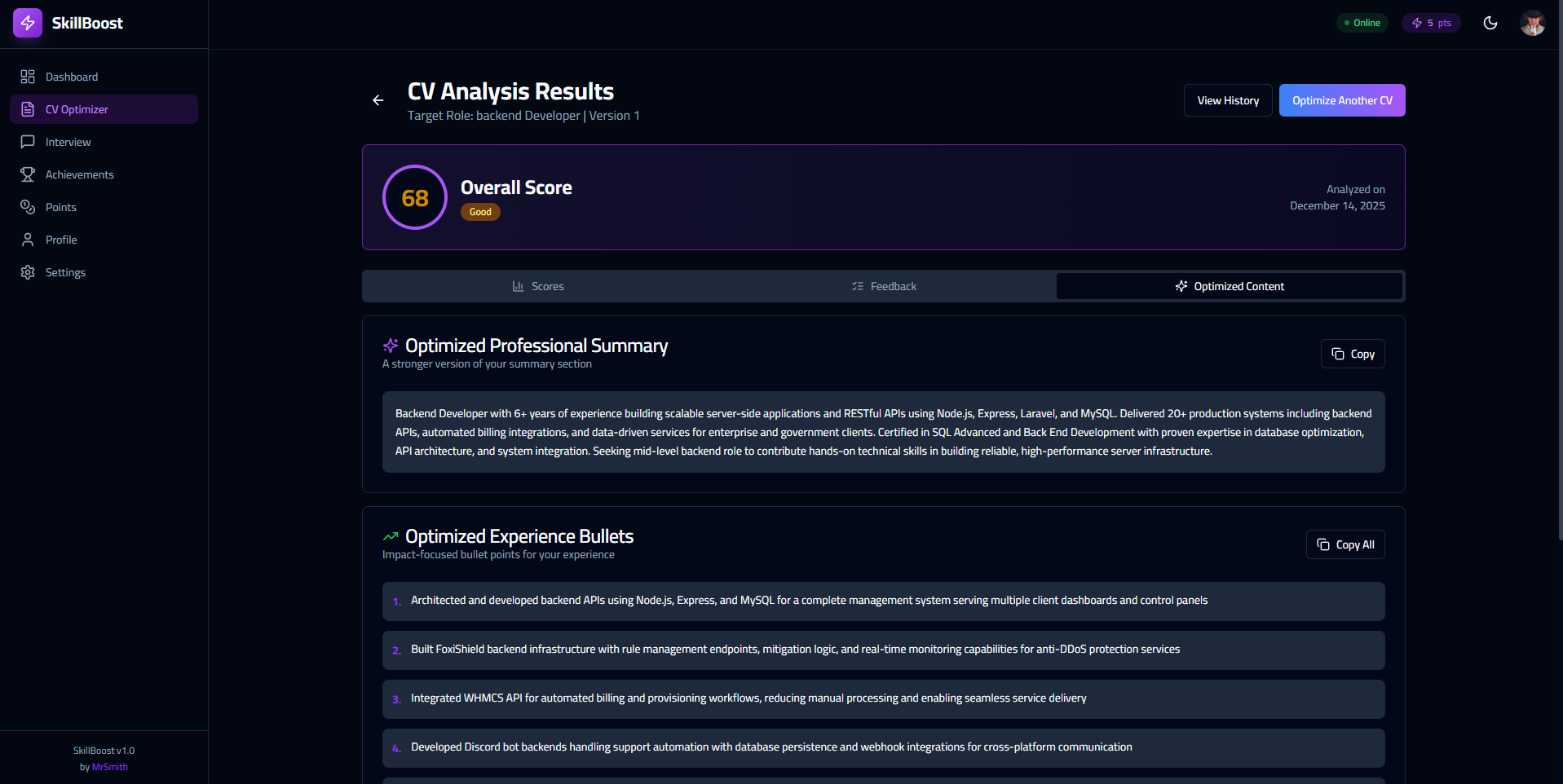The width and height of the screenshot is (1563, 784).
Task: Open the Feedback tab
Action: pyautogui.click(x=884, y=285)
